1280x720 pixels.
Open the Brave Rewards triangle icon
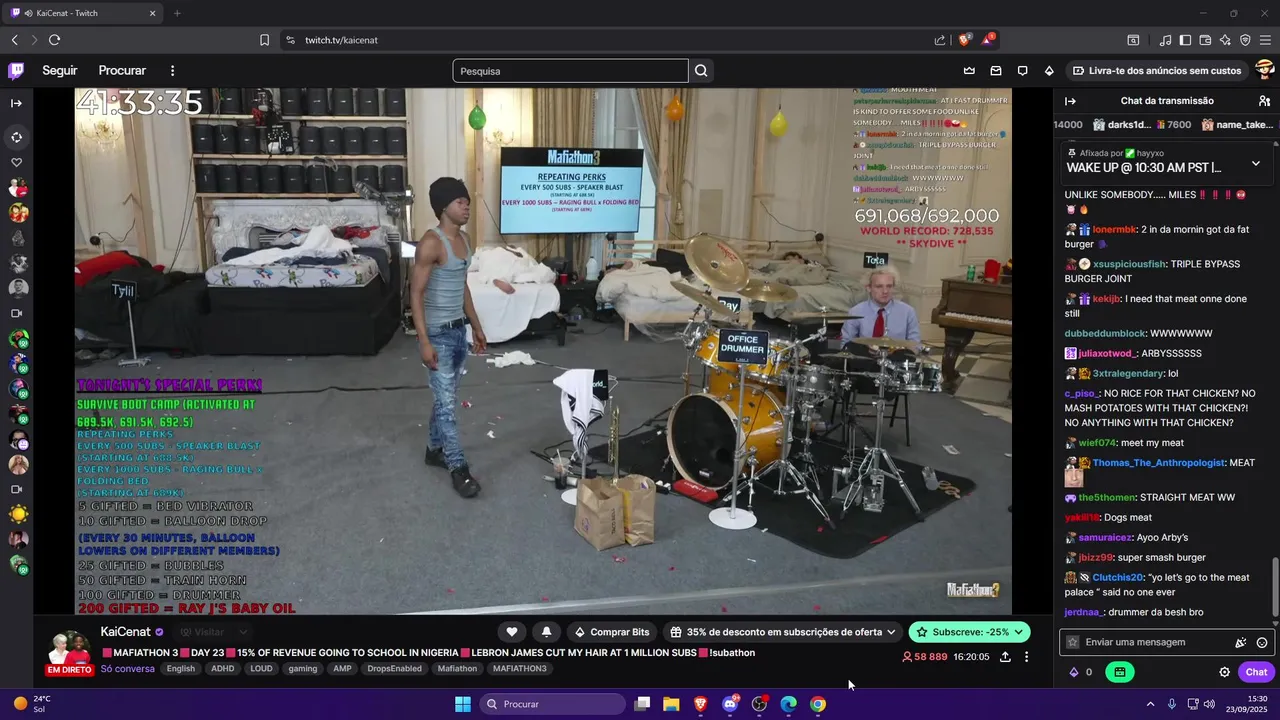point(988,40)
